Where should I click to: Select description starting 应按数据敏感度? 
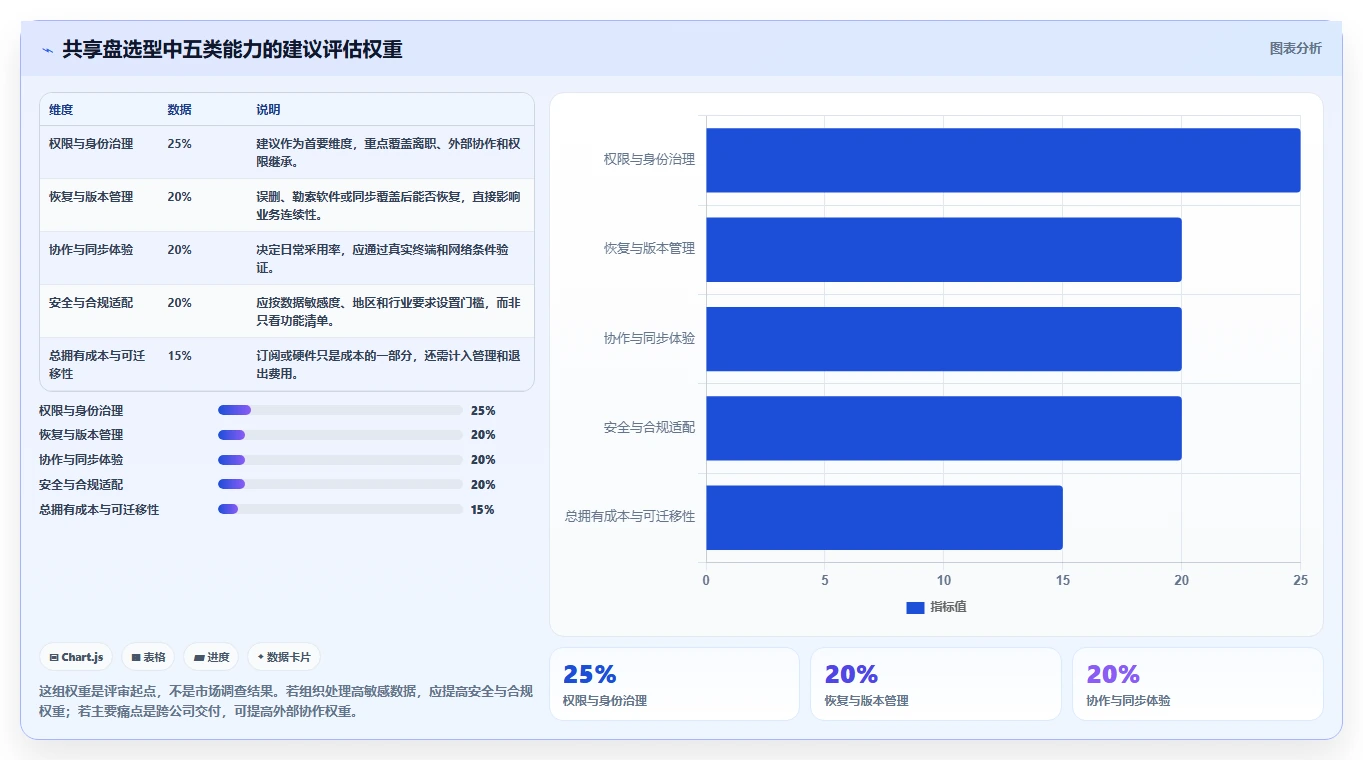tap(388, 311)
